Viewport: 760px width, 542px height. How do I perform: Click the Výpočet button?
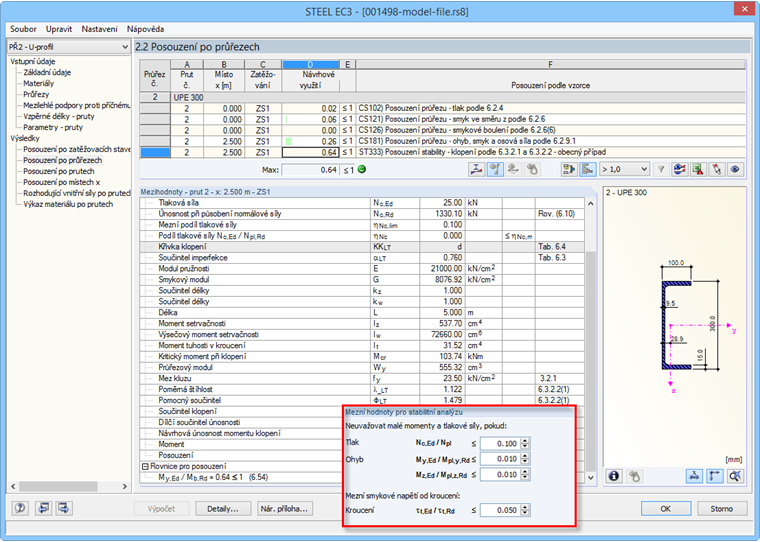[x=161, y=509]
